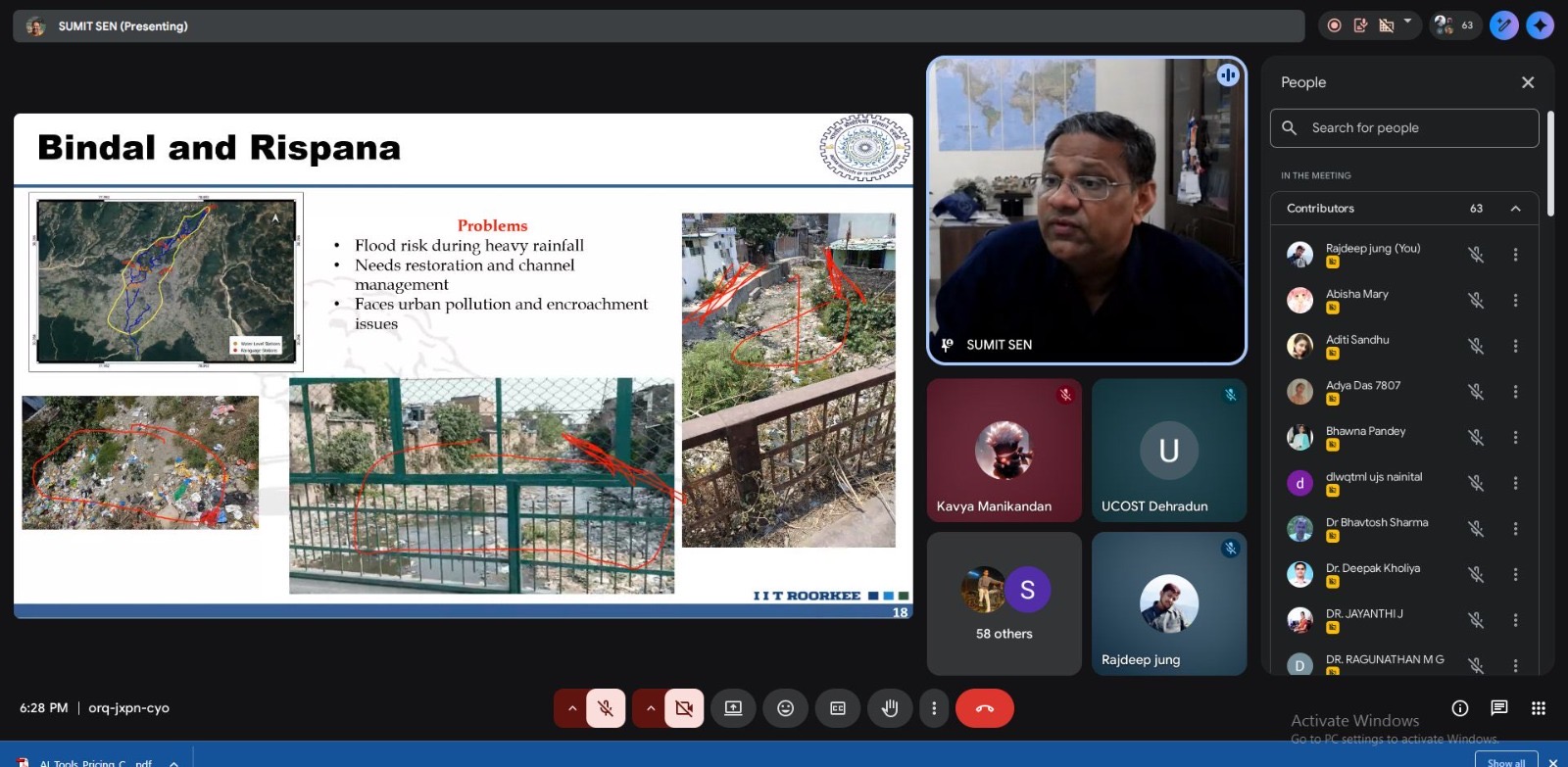Turn on the camera
Image resolution: width=1568 pixels, height=767 pixels.
coord(684,708)
